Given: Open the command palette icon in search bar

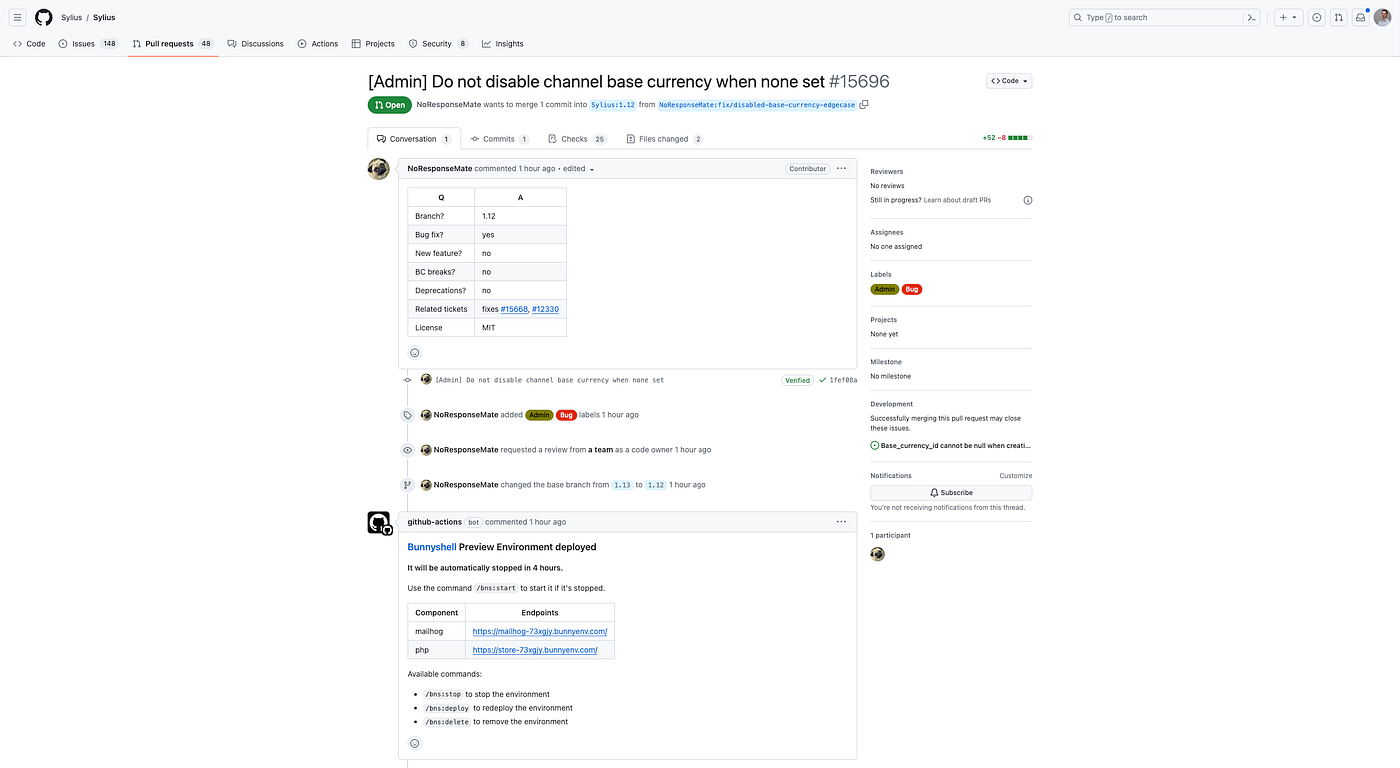Looking at the screenshot, I should click(1250, 17).
